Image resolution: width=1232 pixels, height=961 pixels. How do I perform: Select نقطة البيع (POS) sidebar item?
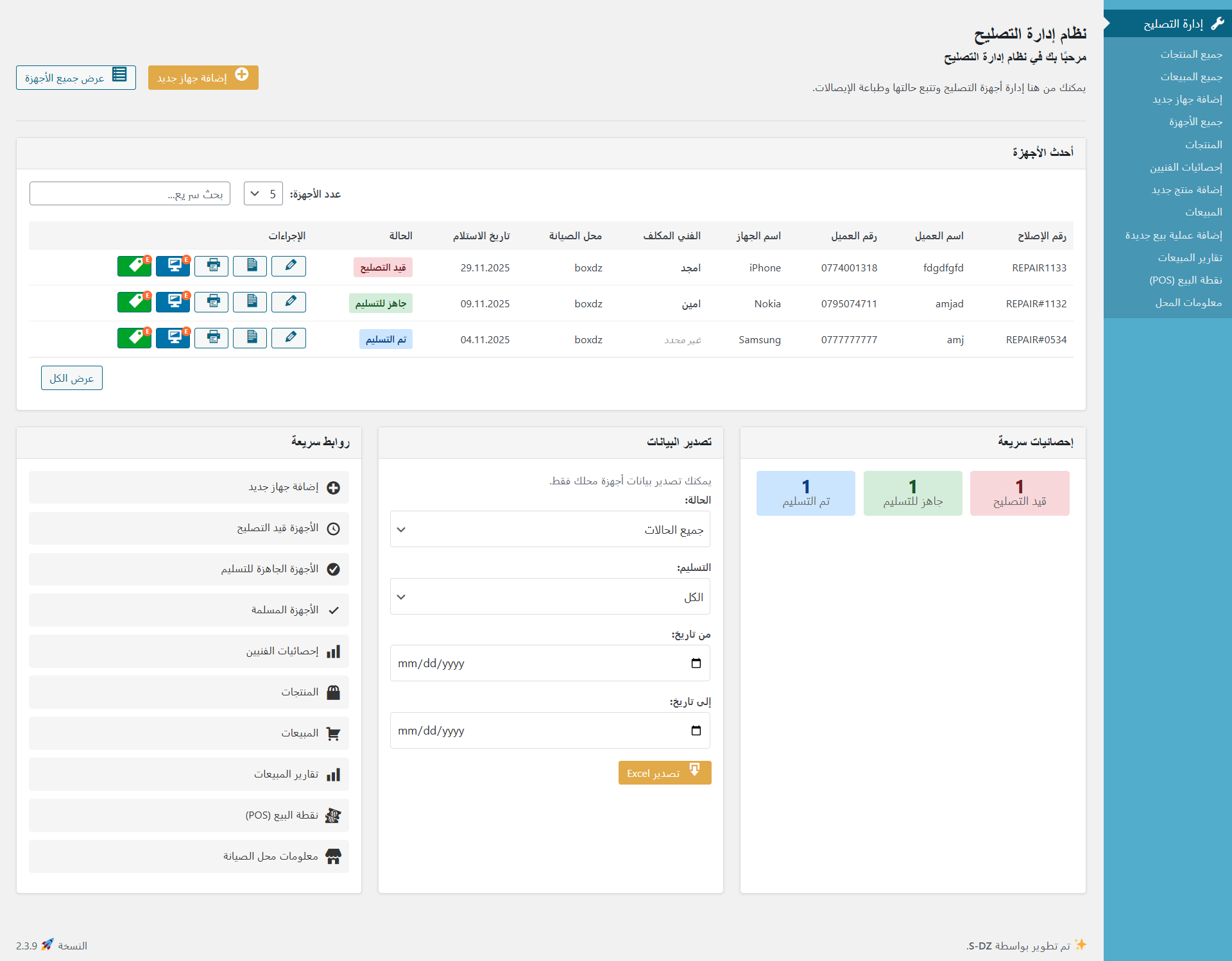coord(1185,280)
